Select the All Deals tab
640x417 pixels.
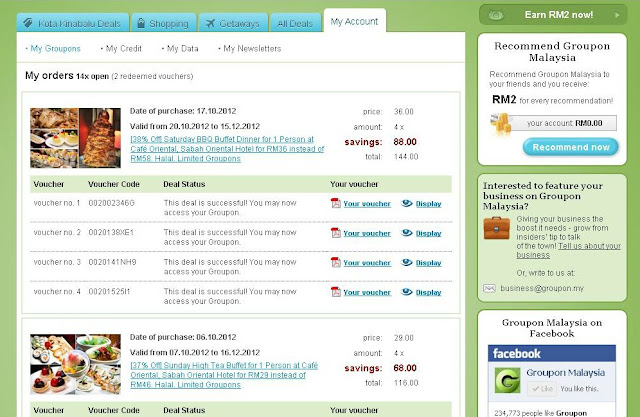tap(295, 23)
